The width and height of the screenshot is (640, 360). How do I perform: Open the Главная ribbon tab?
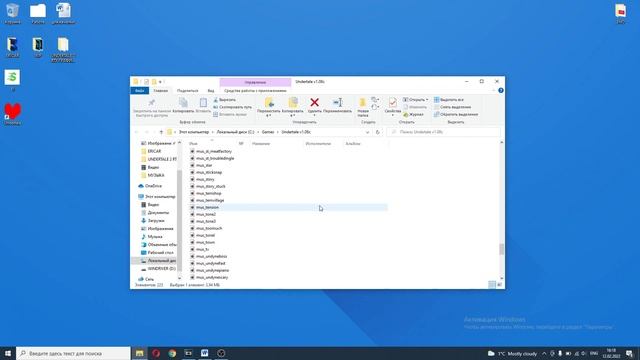(x=160, y=91)
